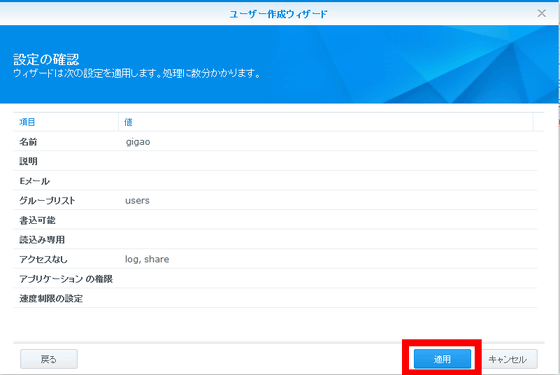Select the 値 column header

[x=326, y=122]
